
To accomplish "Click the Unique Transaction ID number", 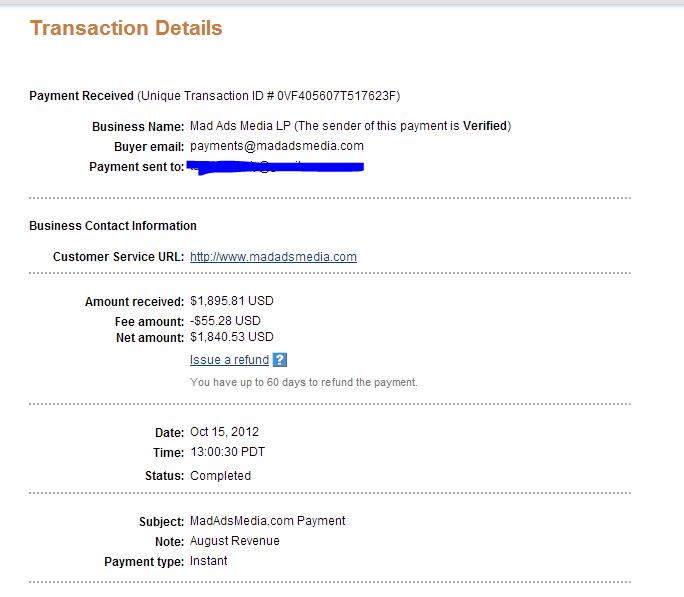I will point(336,96).
